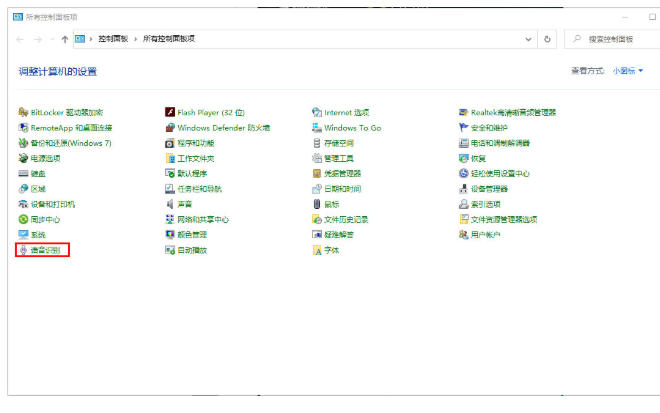Open the BitLocker 驱动器加密 icon
660x413 pixels.
[x=23, y=112]
